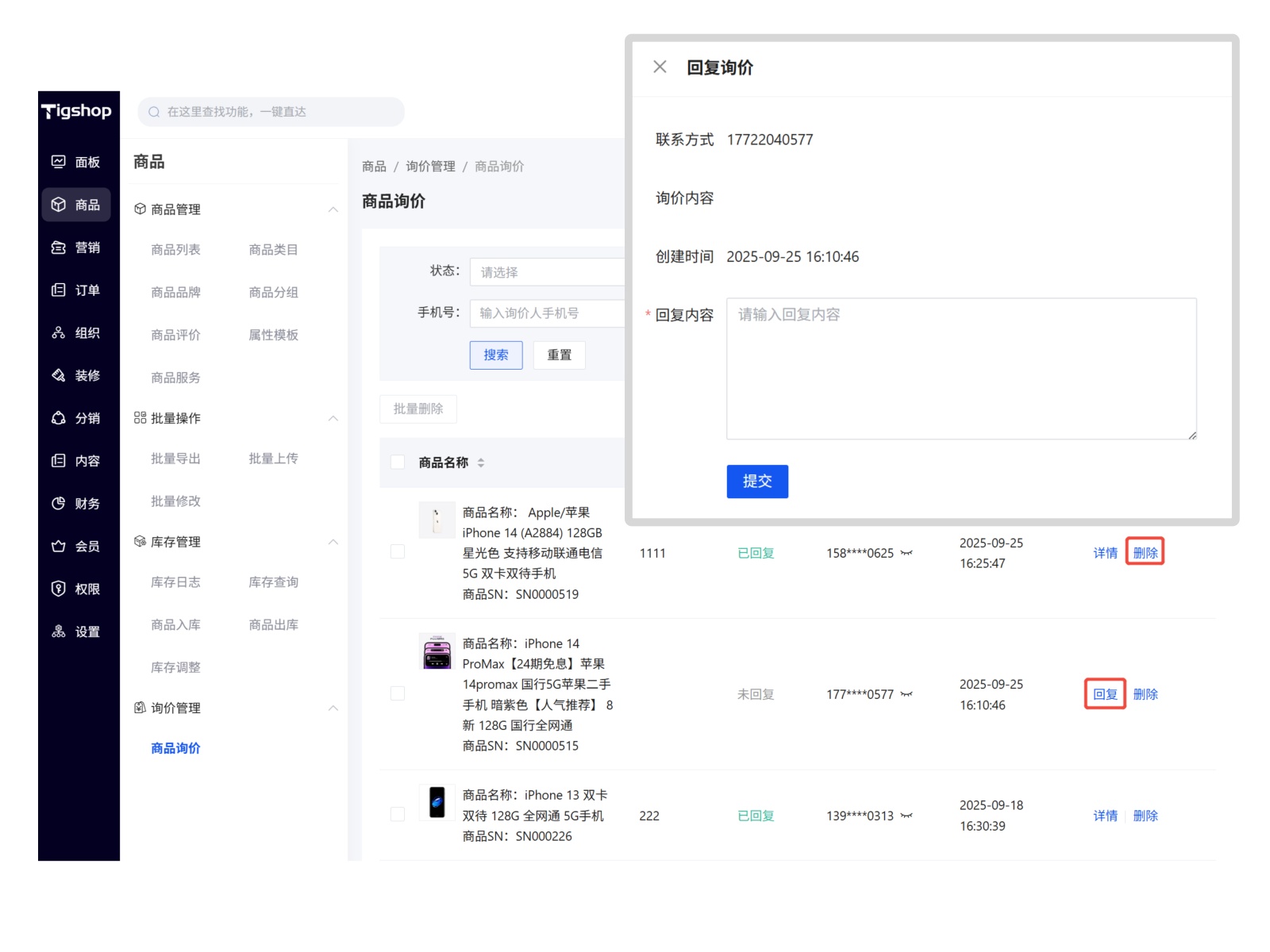Select the 装修 decoration icon
The height and width of the screenshot is (952, 1270).
pos(59,375)
